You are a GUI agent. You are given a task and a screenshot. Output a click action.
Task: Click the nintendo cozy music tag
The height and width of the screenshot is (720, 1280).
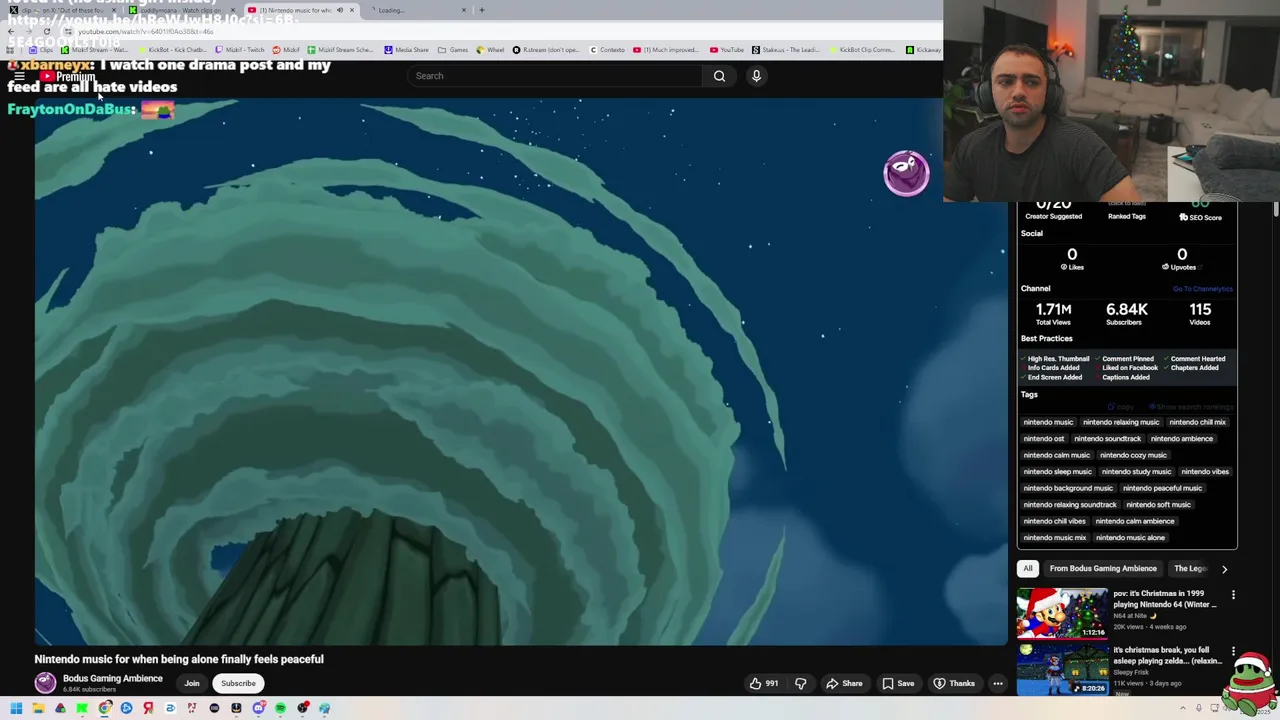pos(1133,455)
